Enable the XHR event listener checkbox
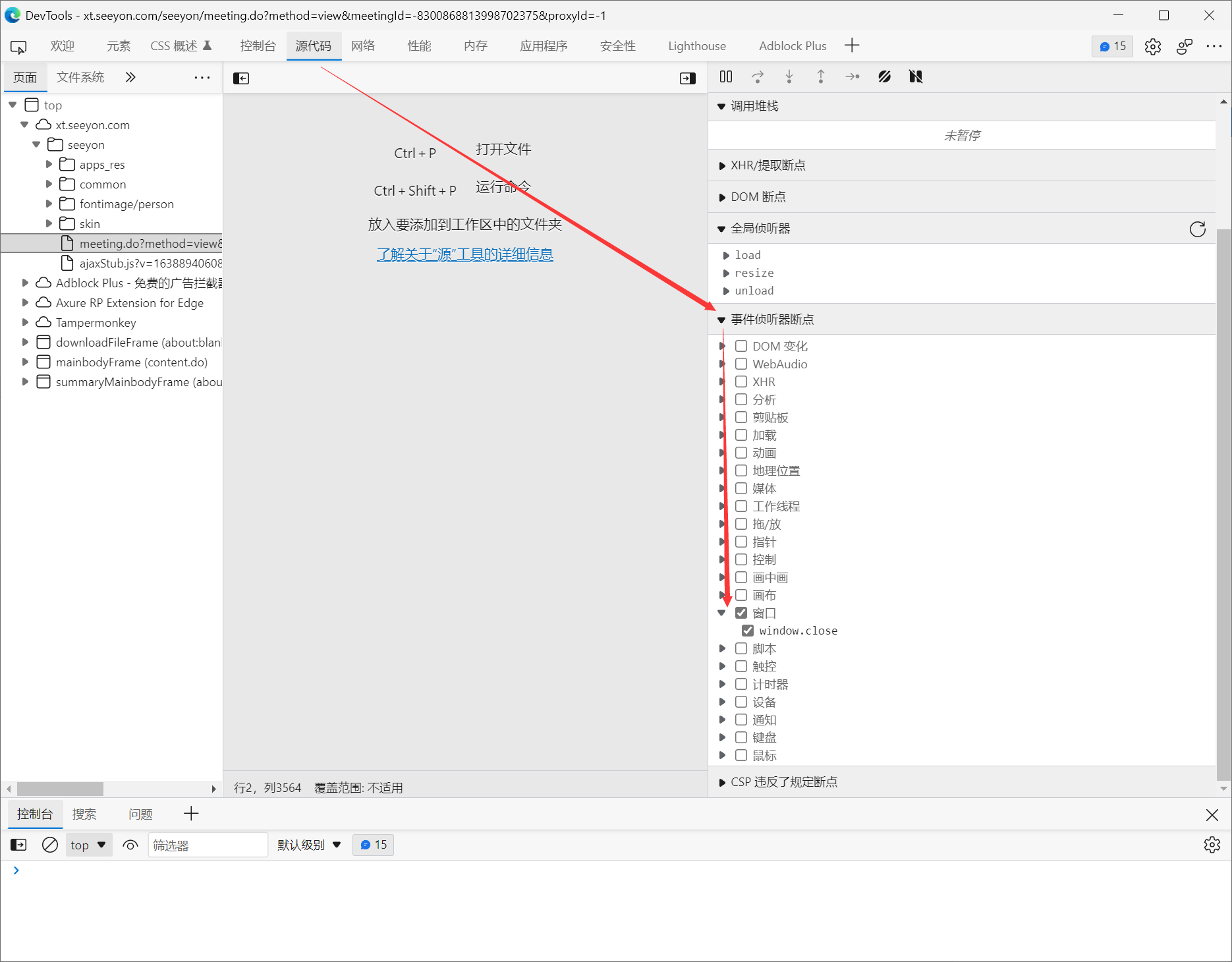 (741, 382)
